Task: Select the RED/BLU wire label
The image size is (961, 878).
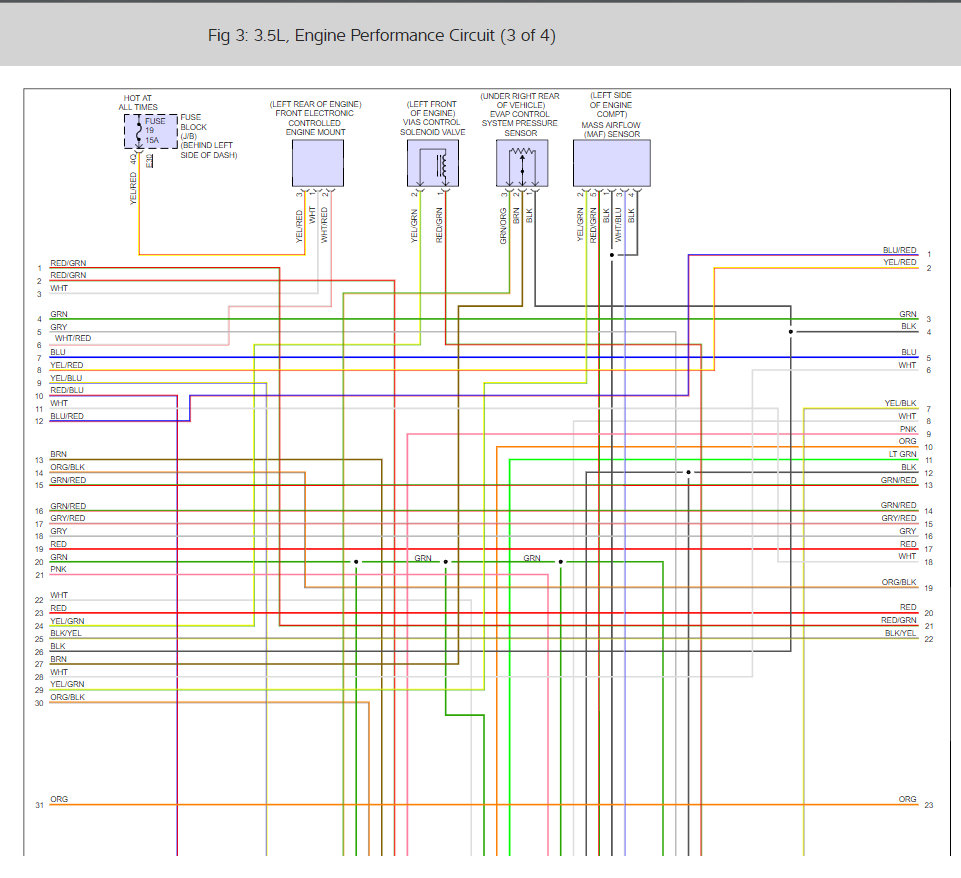Action: pyautogui.click(x=67, y=390)
